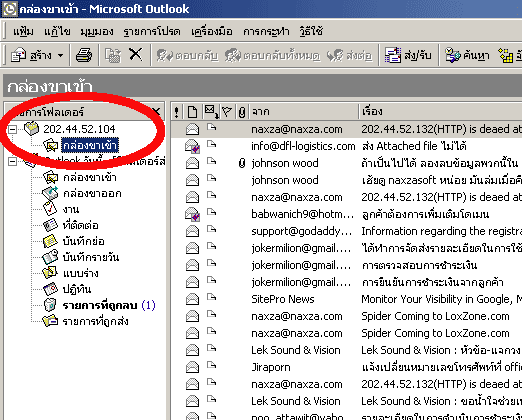Image resolution: width=522 pixels, height=420 pixels.
Task: Open รายการที่ถูกส่ง (Sent Items) folder
Action: click(95, 321)
